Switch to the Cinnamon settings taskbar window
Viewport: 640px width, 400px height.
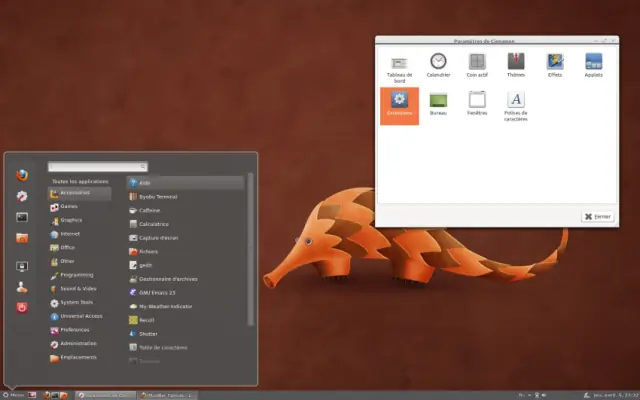[x=106, y=395]
